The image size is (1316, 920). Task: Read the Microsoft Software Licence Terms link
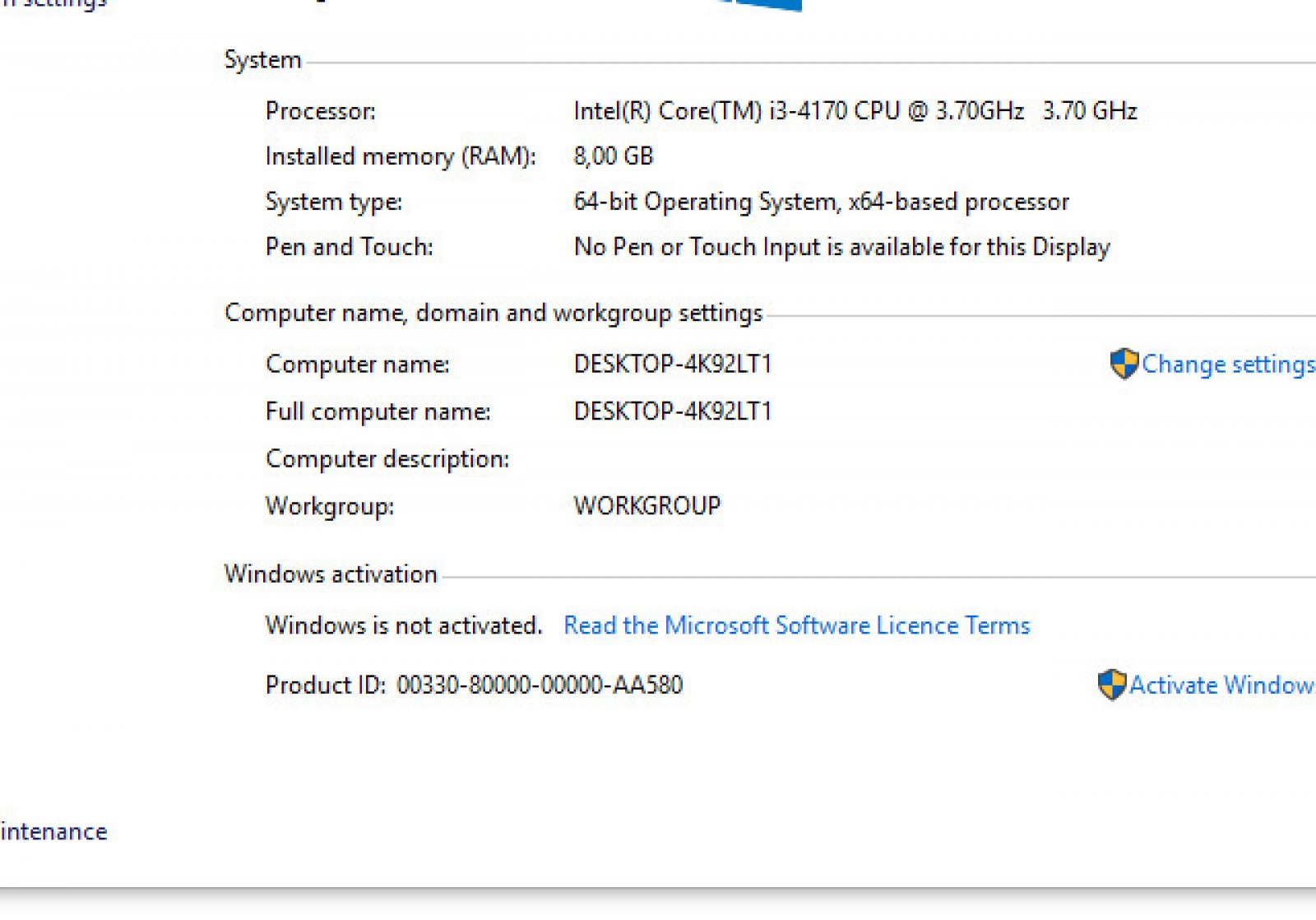tap(796, 625)
